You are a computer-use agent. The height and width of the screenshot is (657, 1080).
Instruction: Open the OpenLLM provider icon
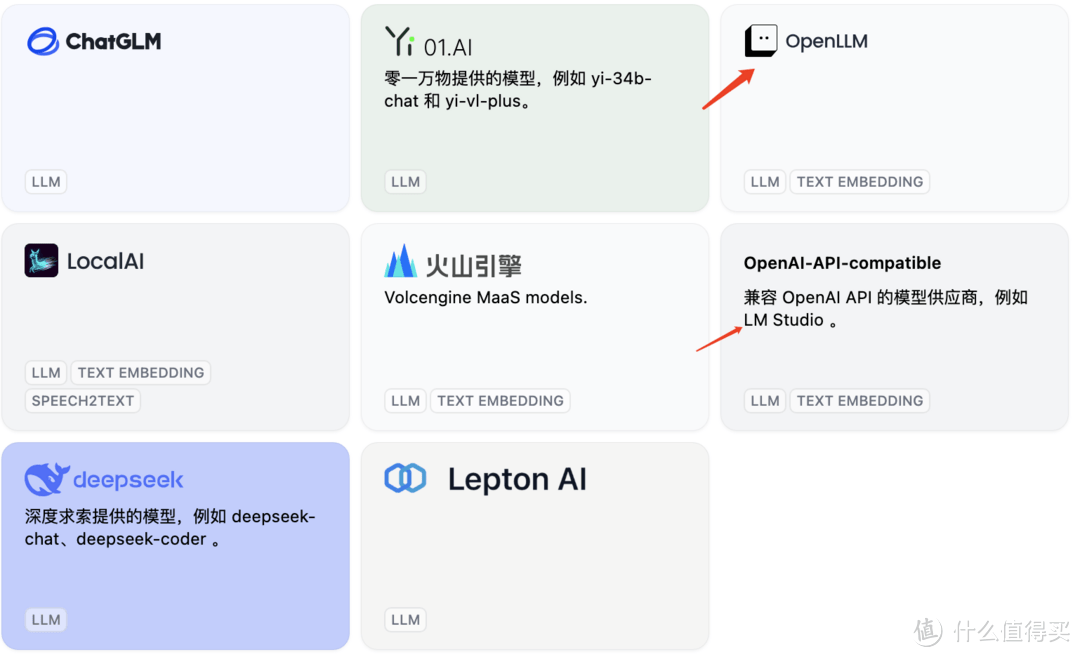point(760,40)
